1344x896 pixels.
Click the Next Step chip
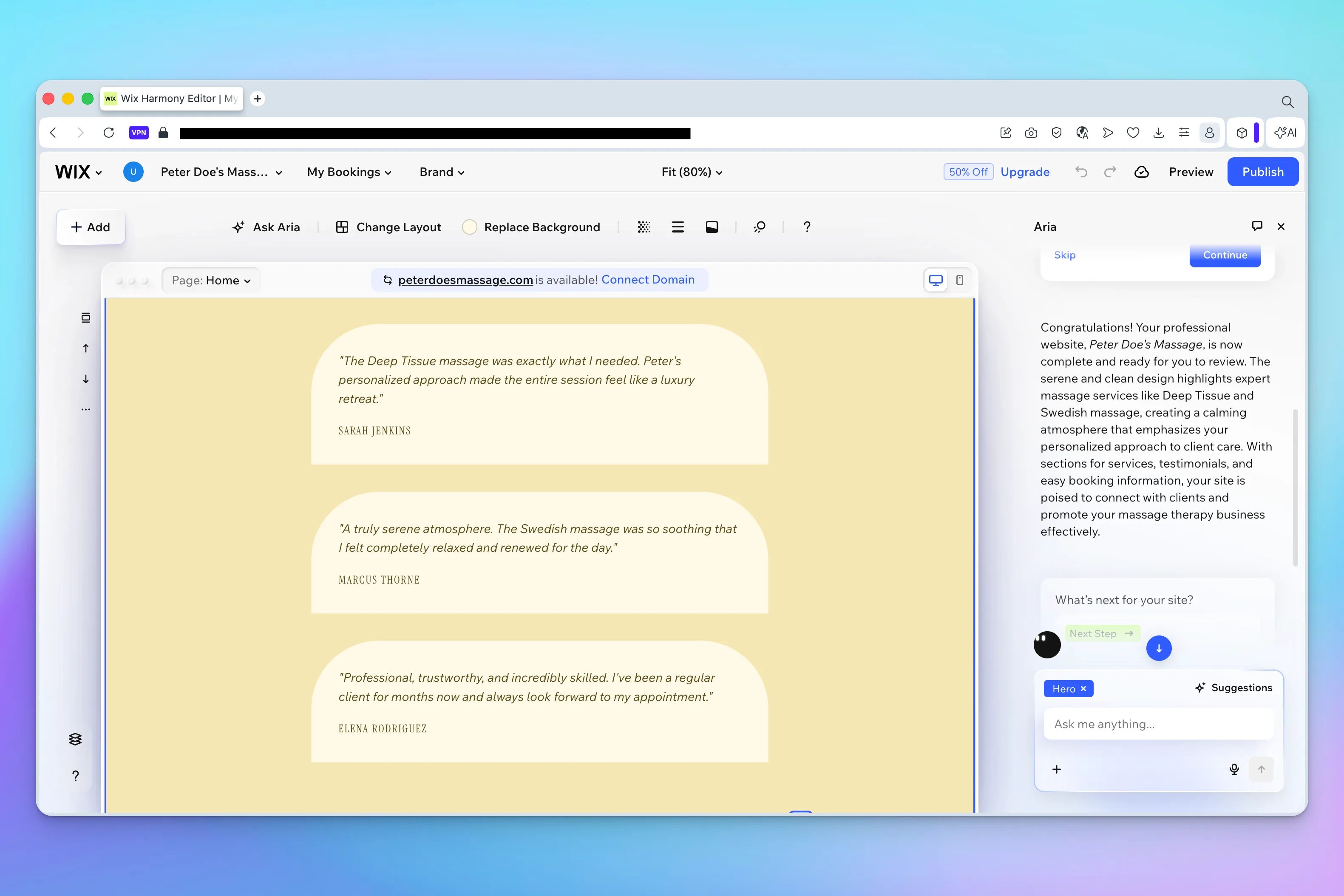pos(1102,633)
